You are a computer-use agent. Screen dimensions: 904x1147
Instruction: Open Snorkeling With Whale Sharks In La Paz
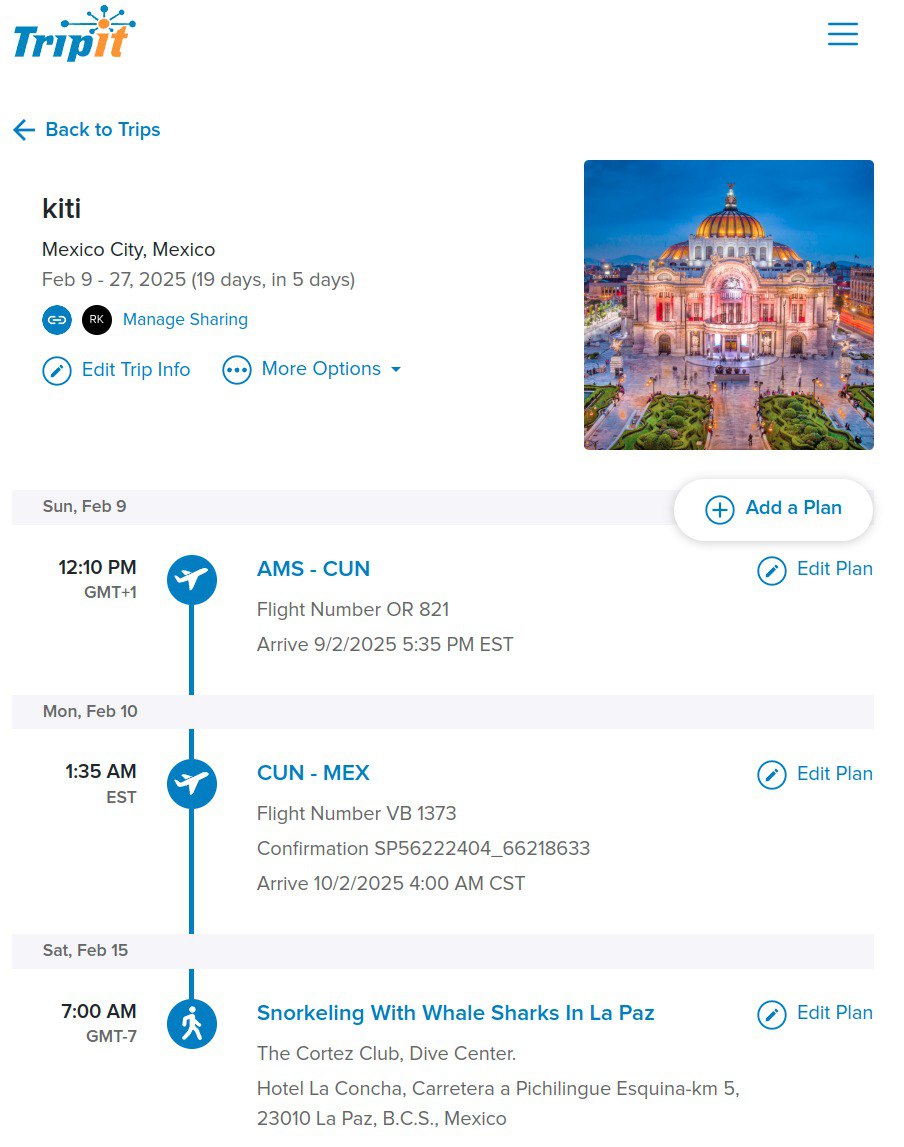(x=455, y=1013)
